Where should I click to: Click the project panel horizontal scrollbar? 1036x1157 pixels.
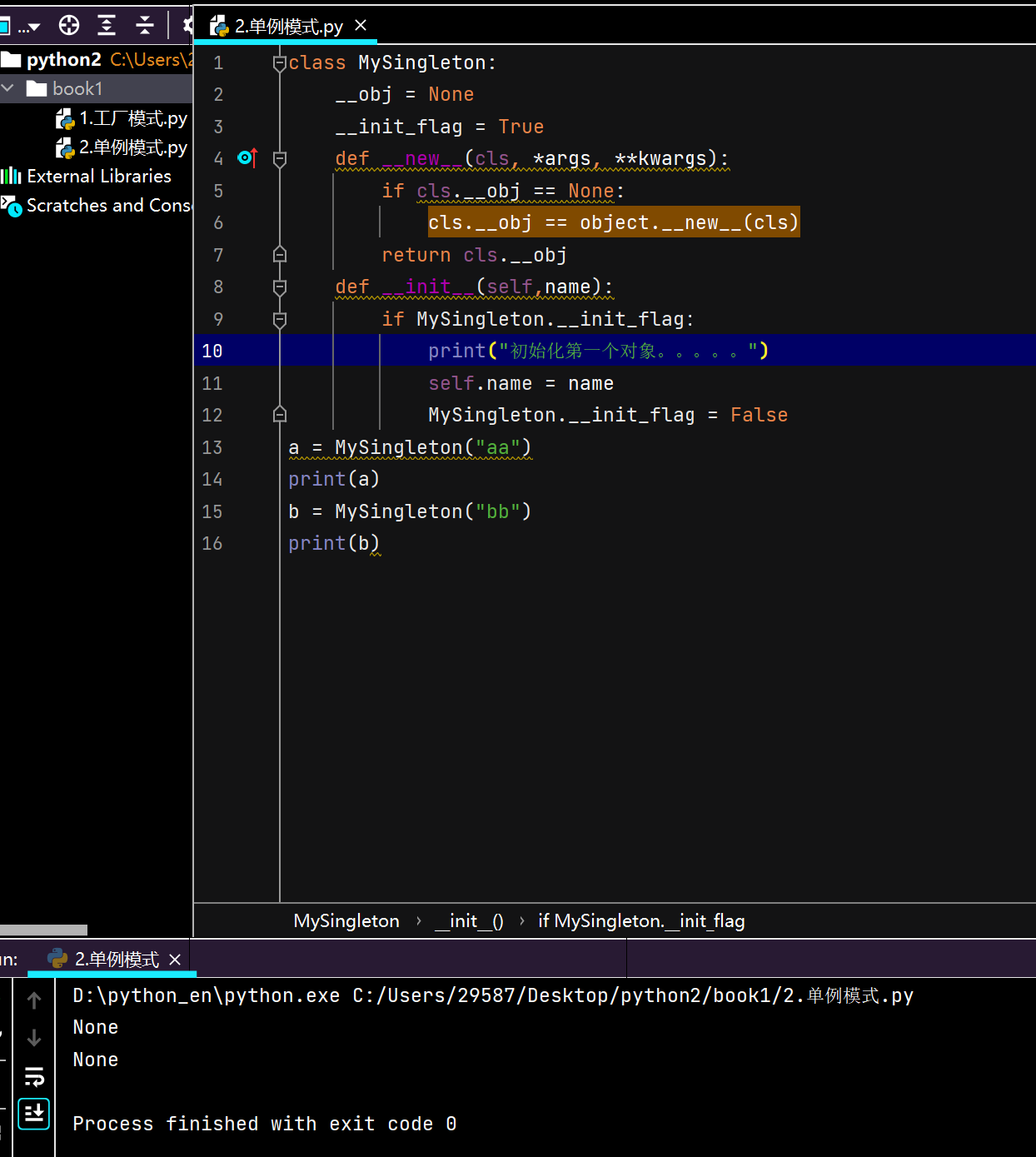(43, 930)
